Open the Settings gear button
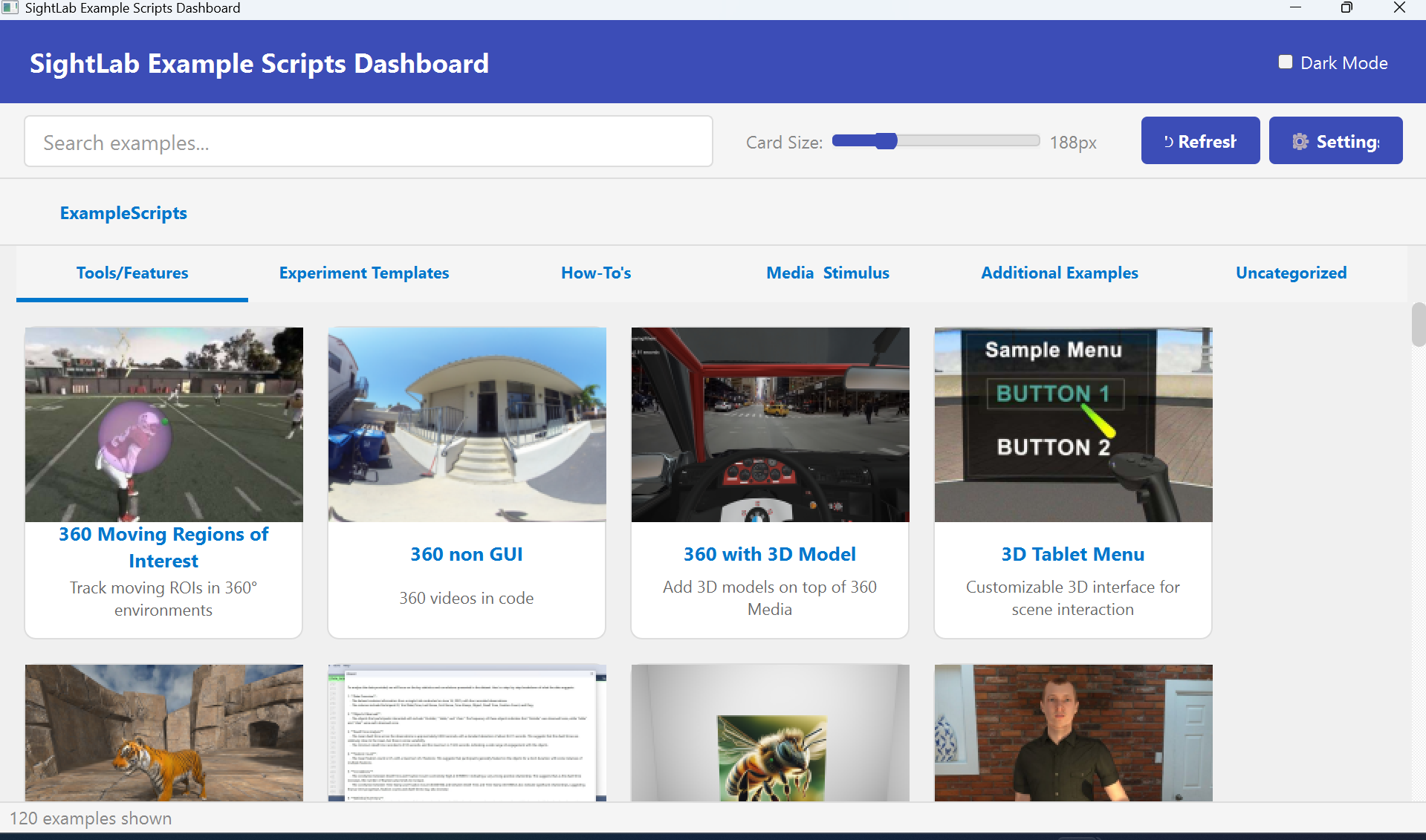Image resolution: width=1426 pixels, height=840 pixels. 1335,141
